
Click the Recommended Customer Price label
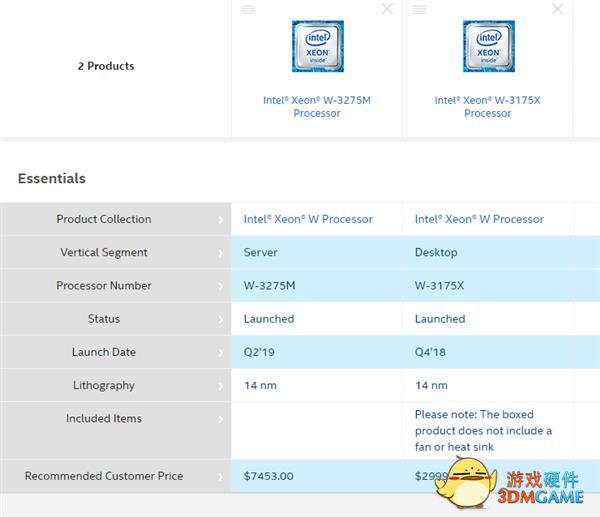[x=104, y=476]
